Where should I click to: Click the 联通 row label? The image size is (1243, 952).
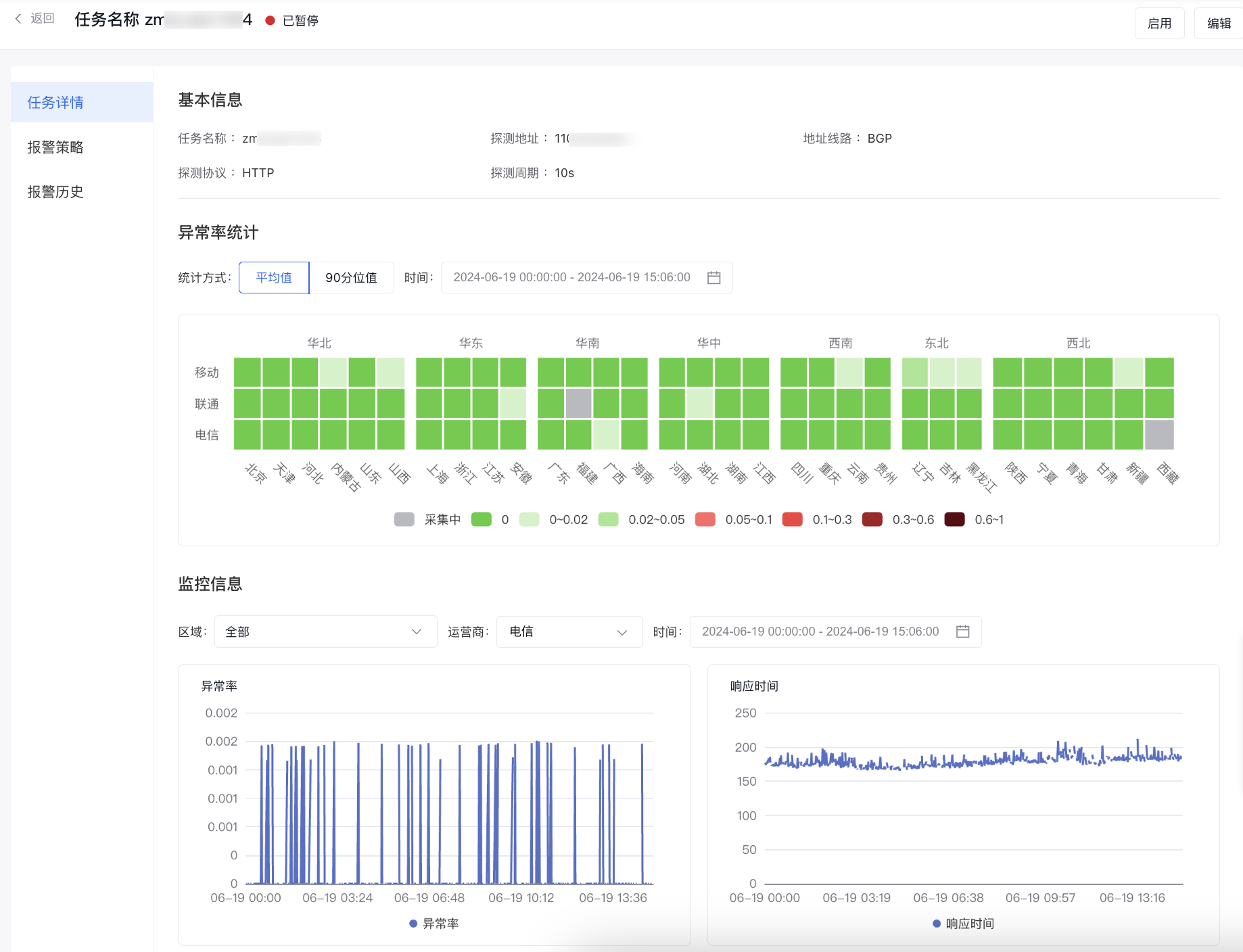click(x=207, y=404)
